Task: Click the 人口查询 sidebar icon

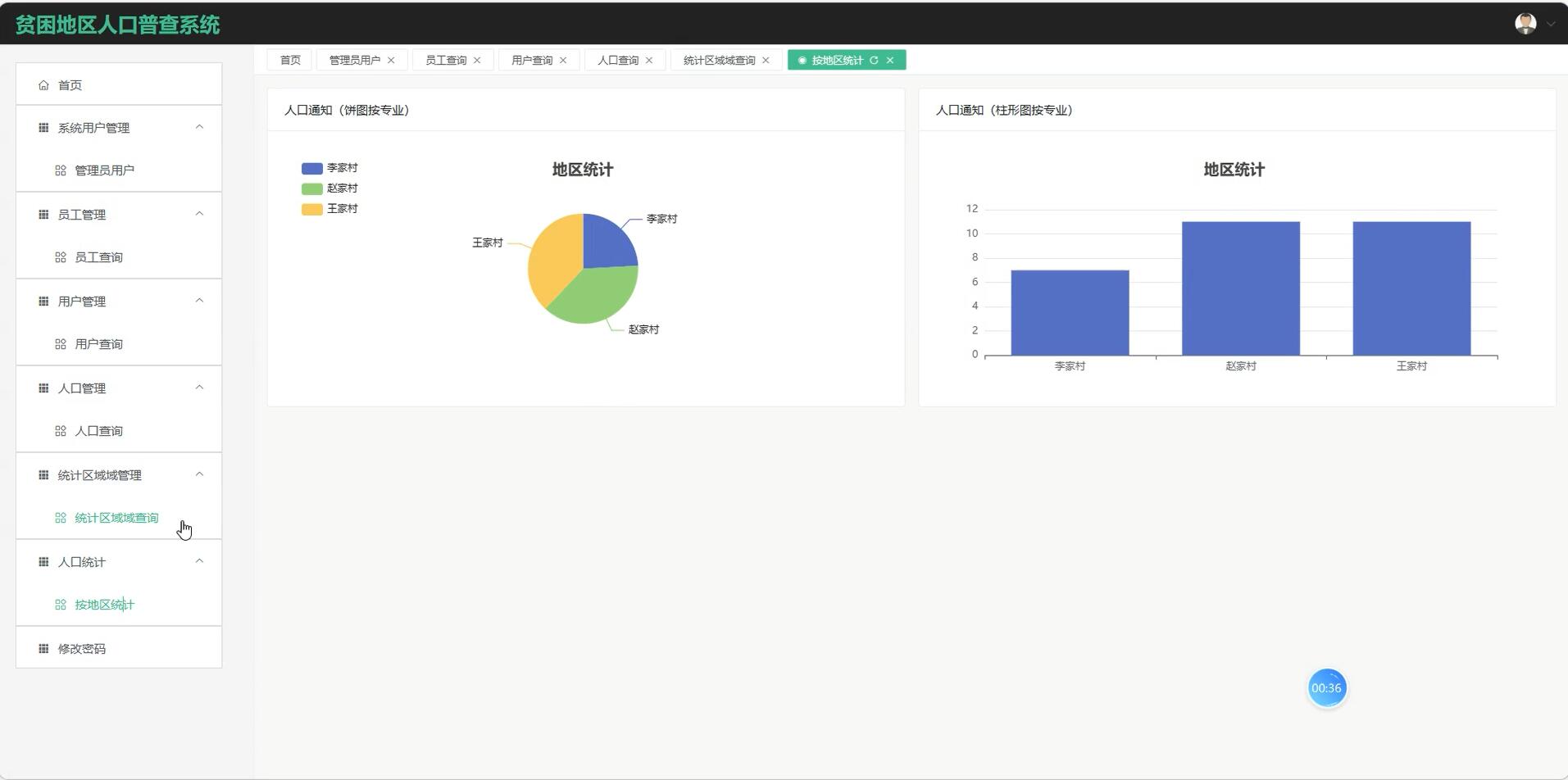Action: 60,430
